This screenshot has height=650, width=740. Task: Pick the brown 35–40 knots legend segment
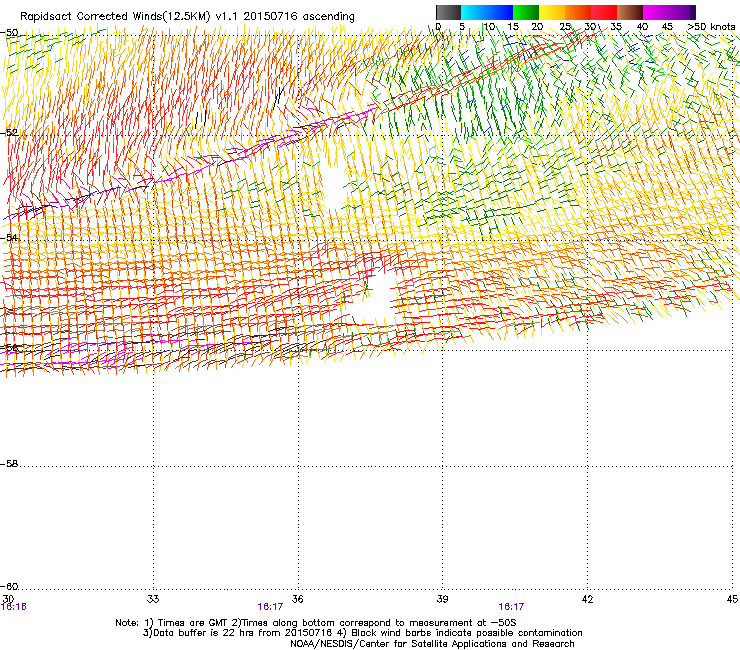(630, 12)
